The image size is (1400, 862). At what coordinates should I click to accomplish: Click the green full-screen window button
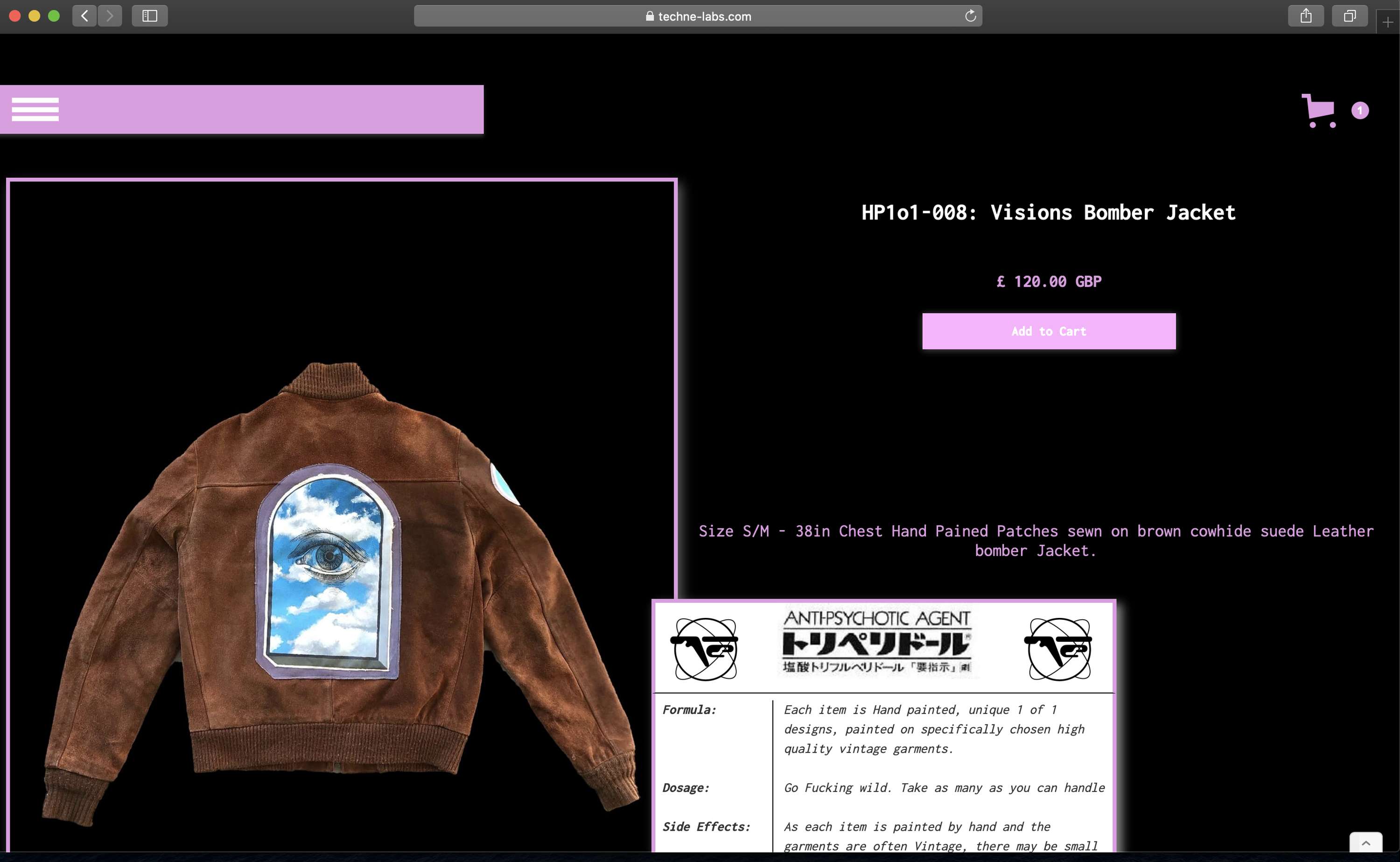pos(54,16)
